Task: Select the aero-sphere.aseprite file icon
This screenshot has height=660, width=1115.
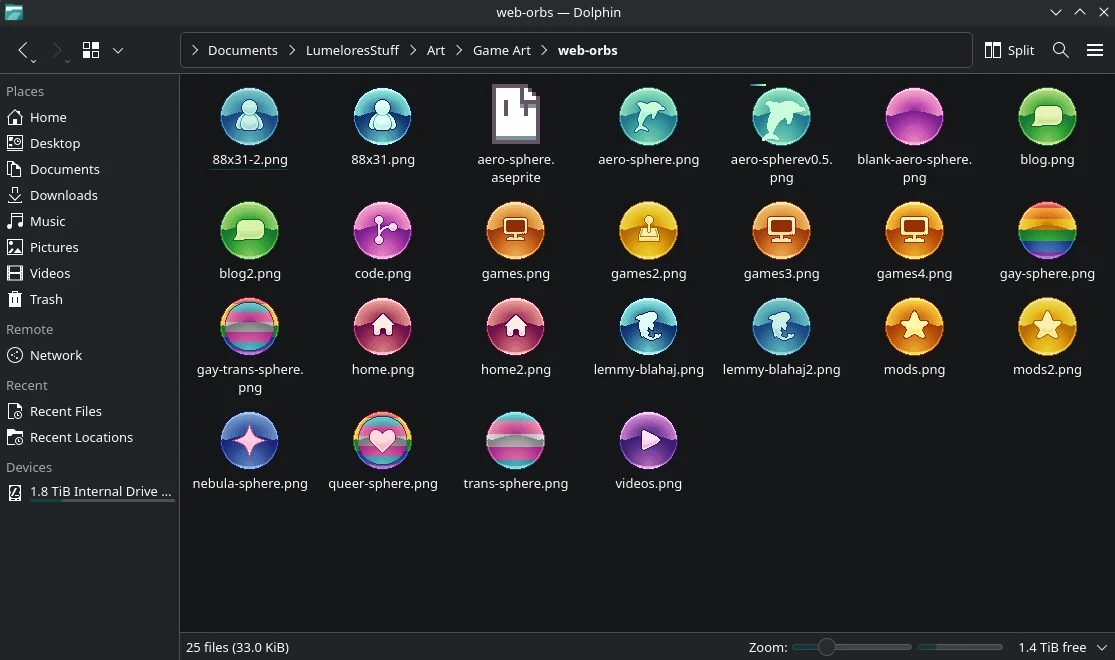Action: 516,115
